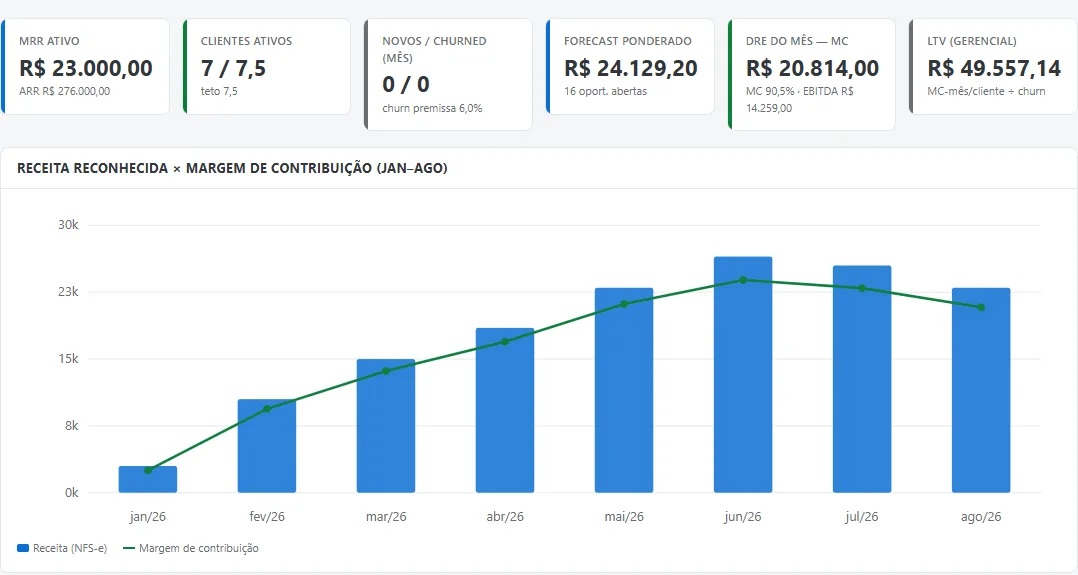
Task: Click the 15k y-axis label
Action: (x=68, y=359)
